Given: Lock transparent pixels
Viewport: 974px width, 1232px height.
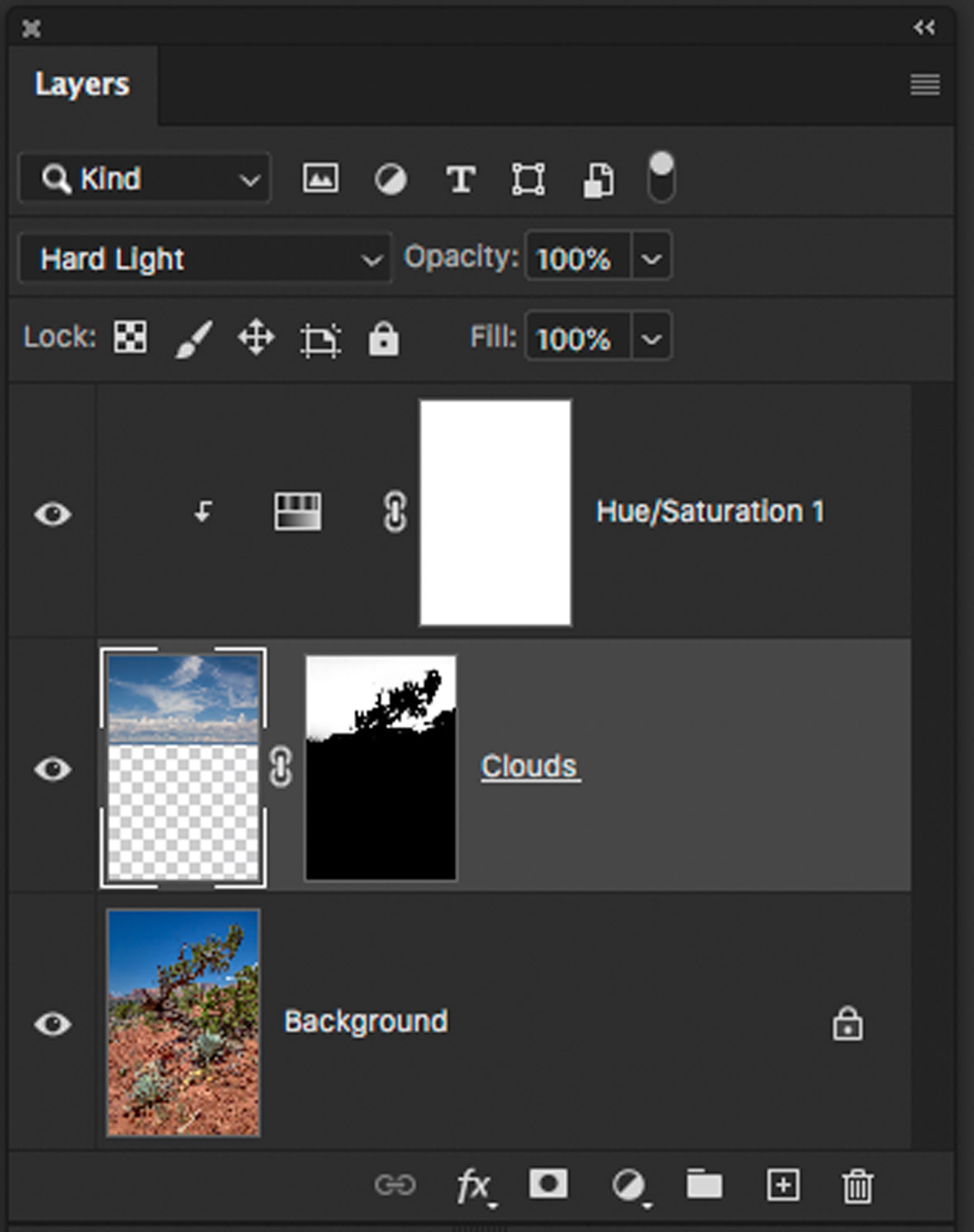Looking at the screenshot, I should click(130, 337).
